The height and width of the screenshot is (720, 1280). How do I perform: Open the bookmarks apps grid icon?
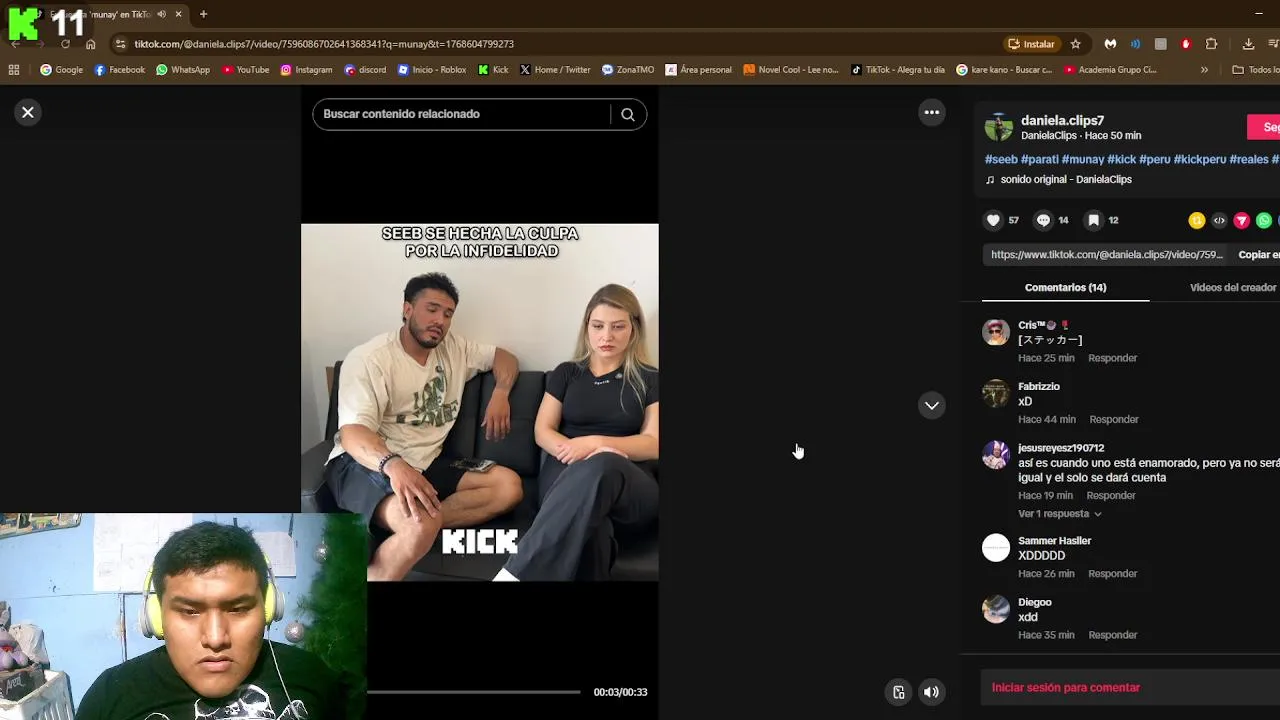click(14, 70)
